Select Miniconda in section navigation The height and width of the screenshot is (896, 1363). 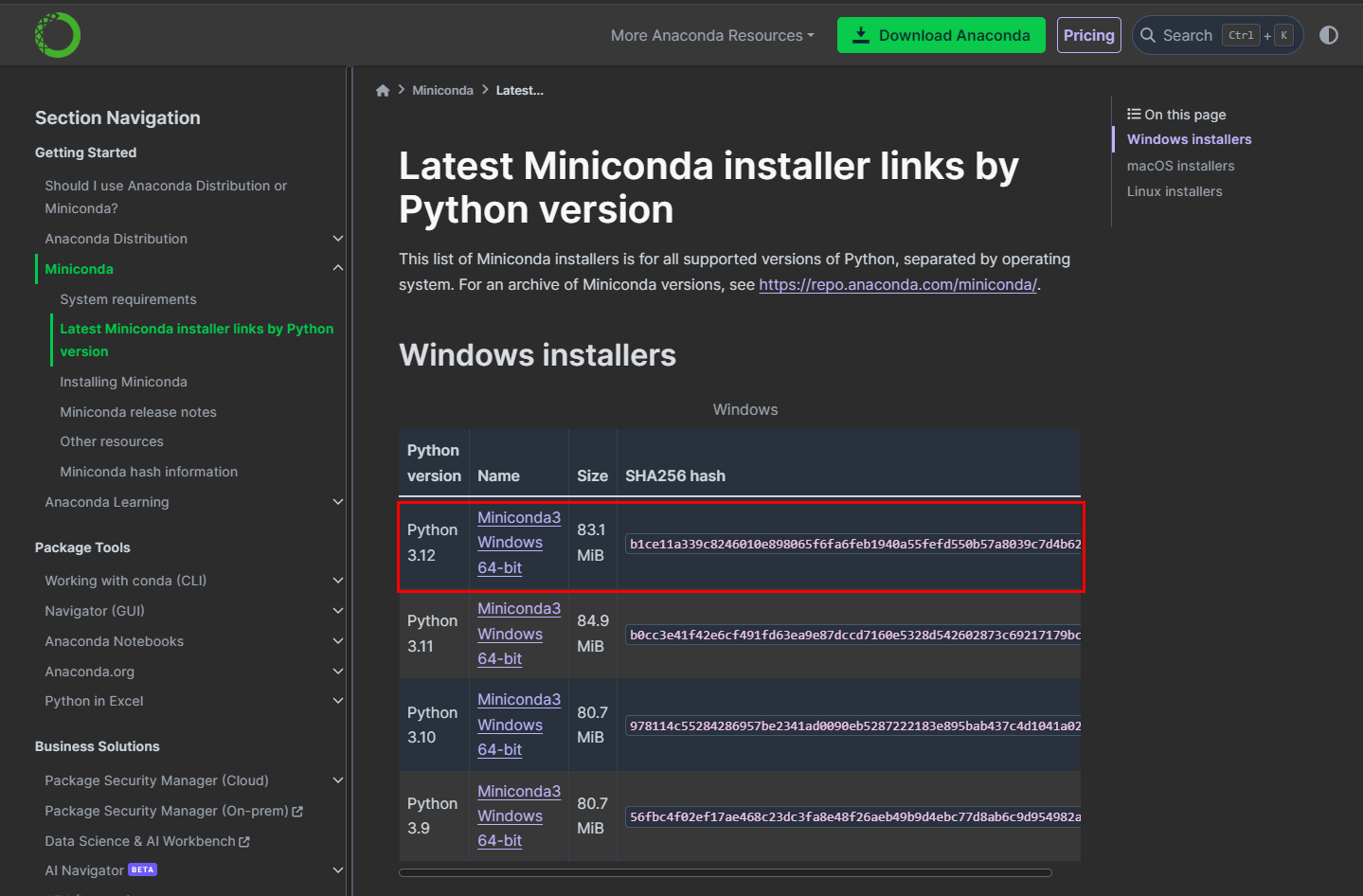79,269
